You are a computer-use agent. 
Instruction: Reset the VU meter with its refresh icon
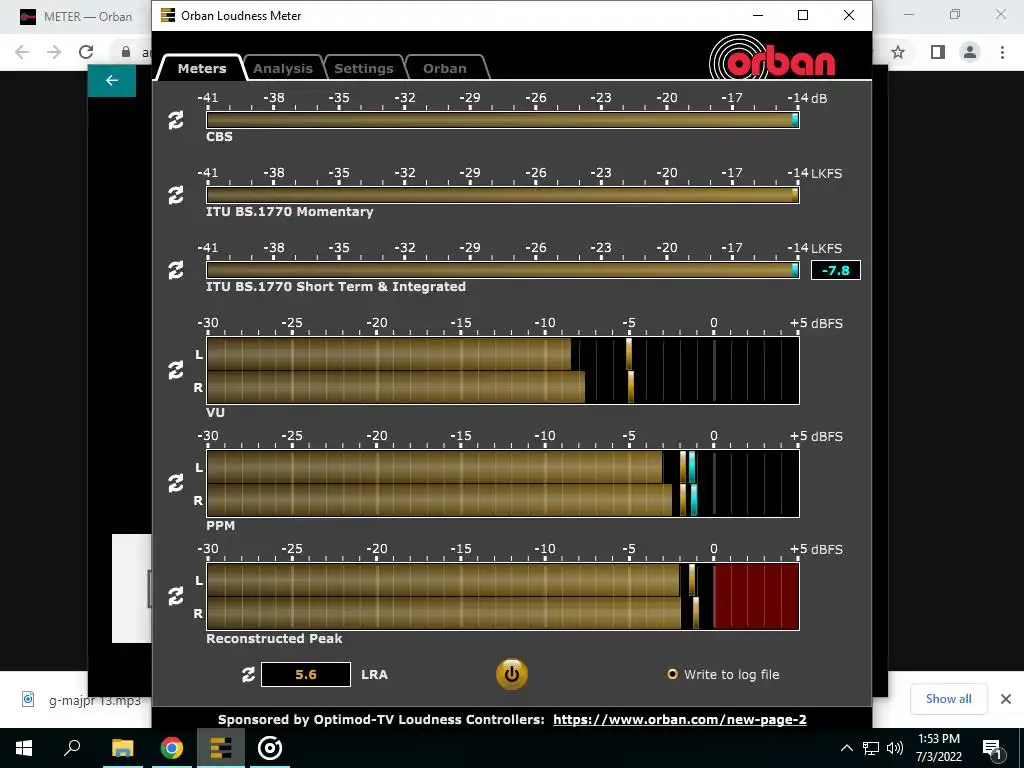pyautogui.click(x=176, y=370)
